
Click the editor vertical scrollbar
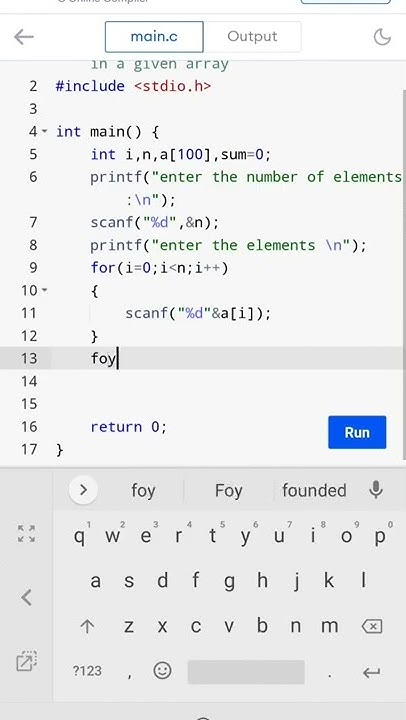404,273
